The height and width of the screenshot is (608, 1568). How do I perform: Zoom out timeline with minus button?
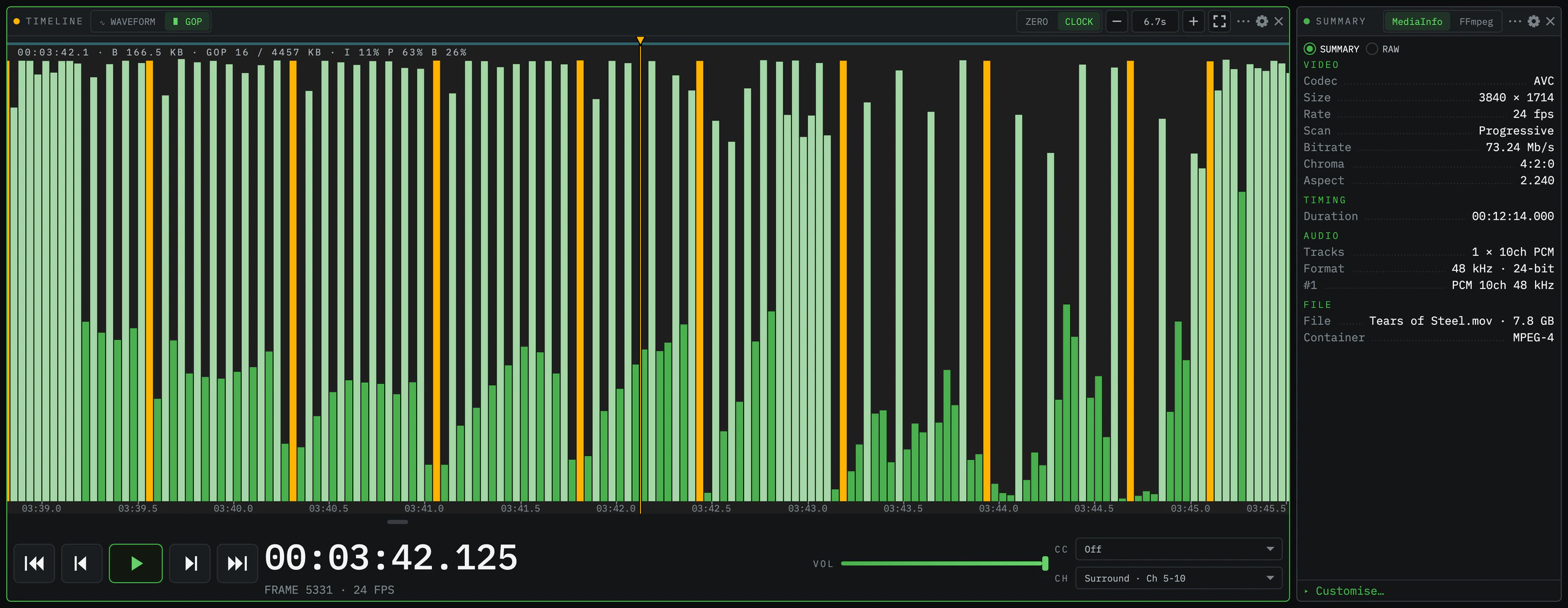(x=1117, y=21)
